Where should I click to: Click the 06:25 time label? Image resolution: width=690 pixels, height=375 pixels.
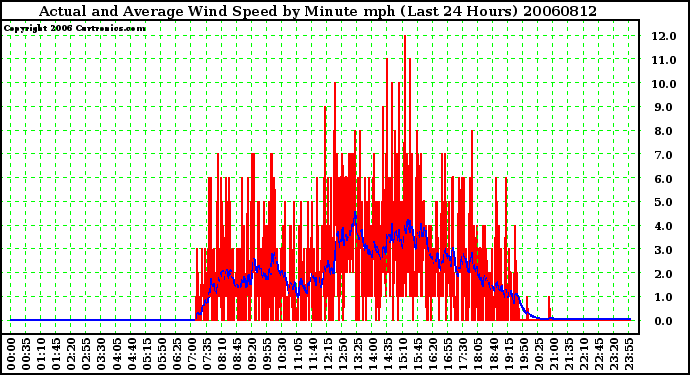point(176,355)
